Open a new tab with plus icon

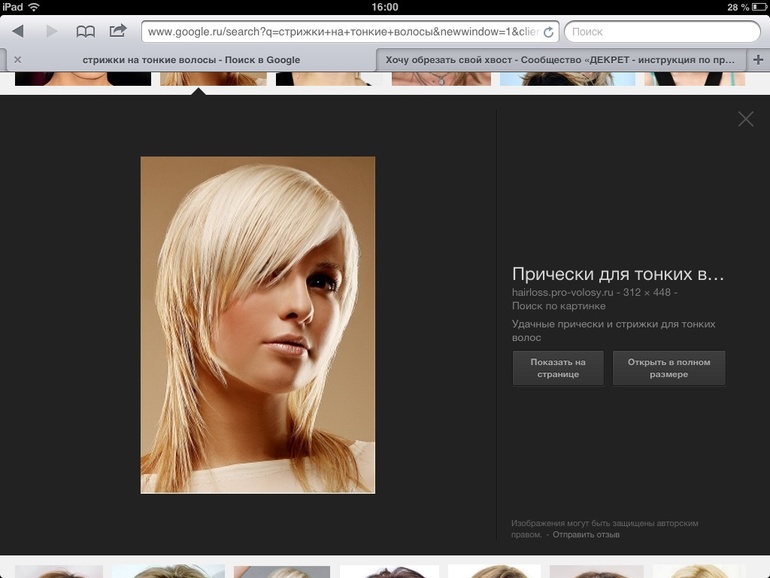757,59
